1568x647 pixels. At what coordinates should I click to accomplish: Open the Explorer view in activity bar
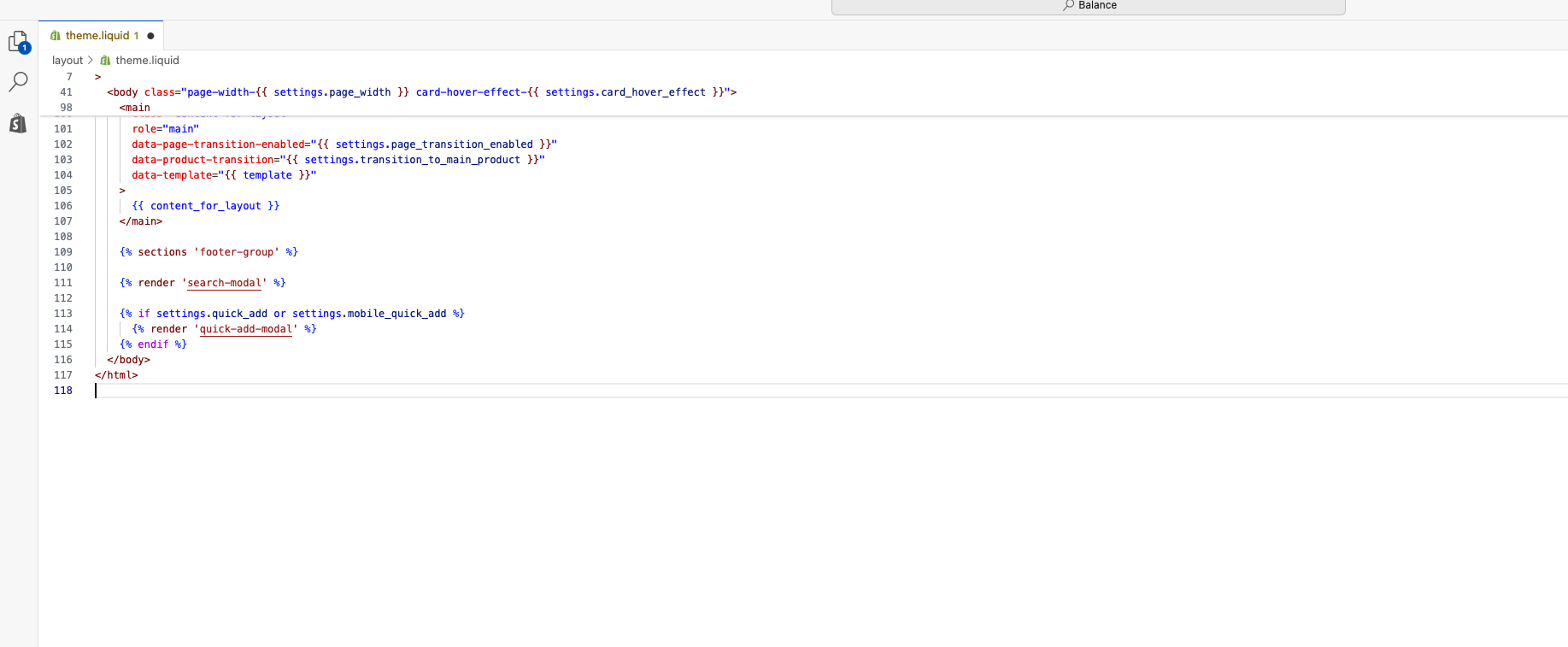18,41
